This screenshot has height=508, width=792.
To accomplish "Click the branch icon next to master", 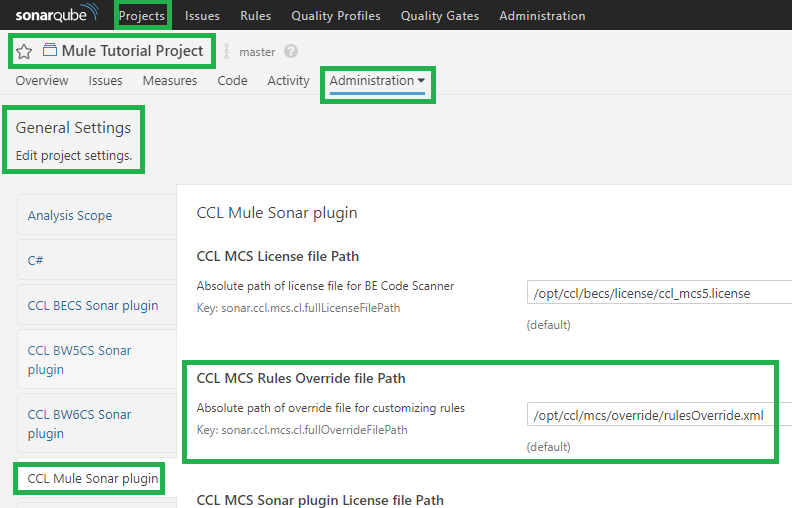I will (x=226, y=51).
